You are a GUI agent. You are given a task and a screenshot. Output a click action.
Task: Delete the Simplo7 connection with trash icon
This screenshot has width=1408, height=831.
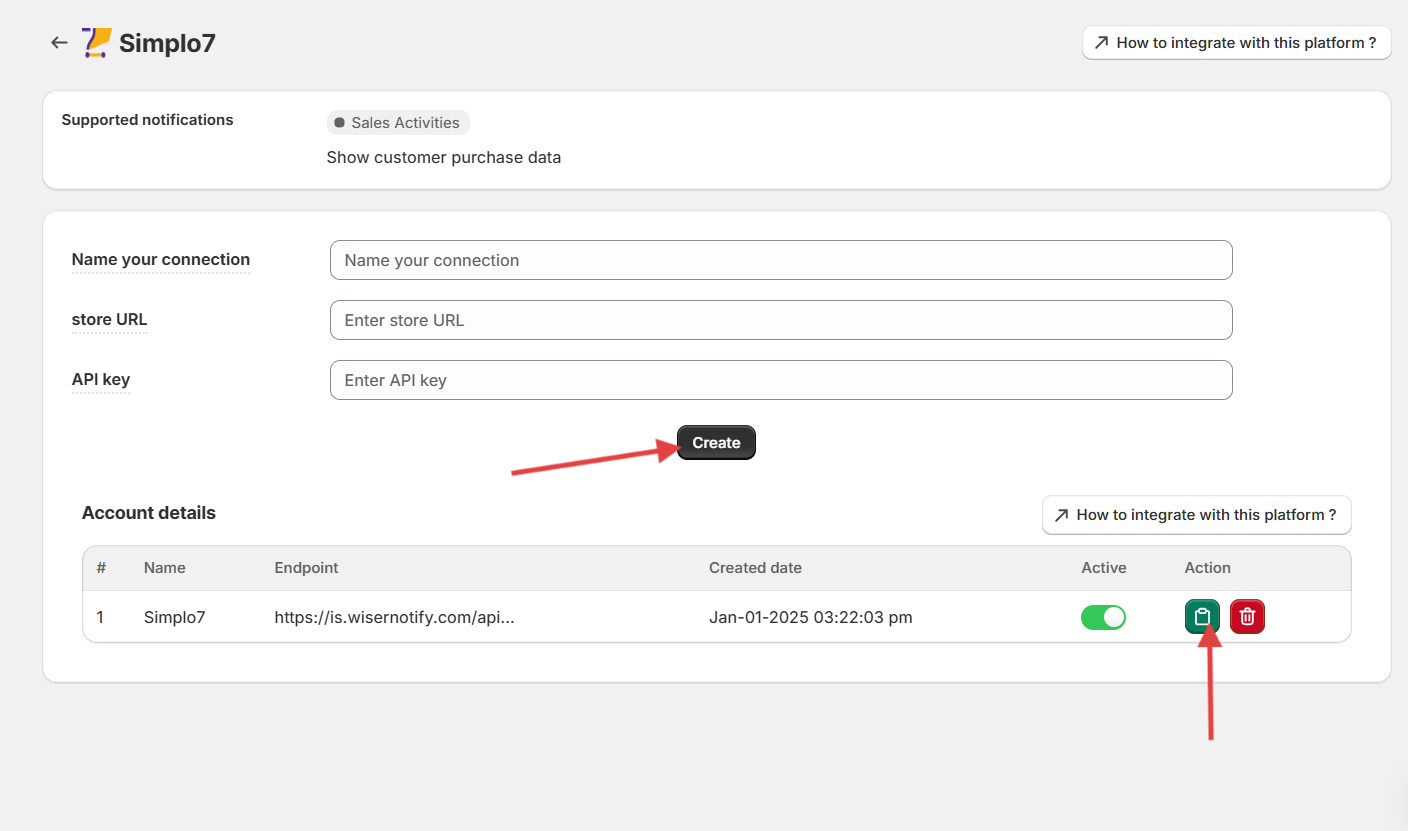click(x=1247, y=617)
